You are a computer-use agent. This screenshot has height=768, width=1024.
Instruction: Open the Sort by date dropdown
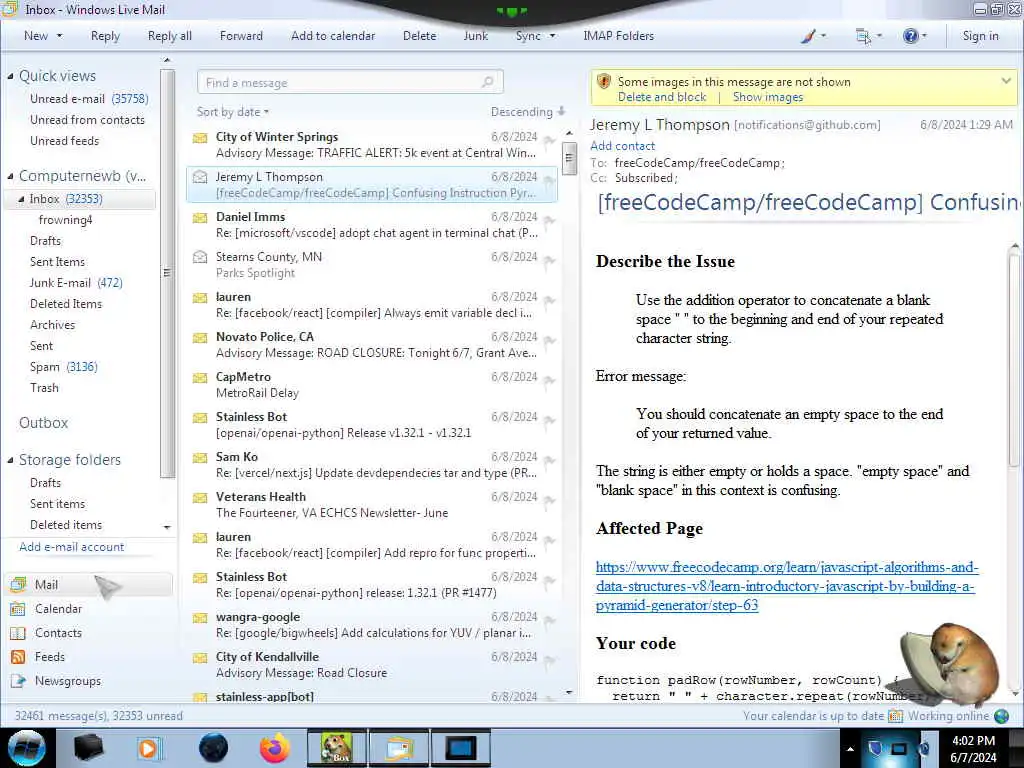coord(233,112)
